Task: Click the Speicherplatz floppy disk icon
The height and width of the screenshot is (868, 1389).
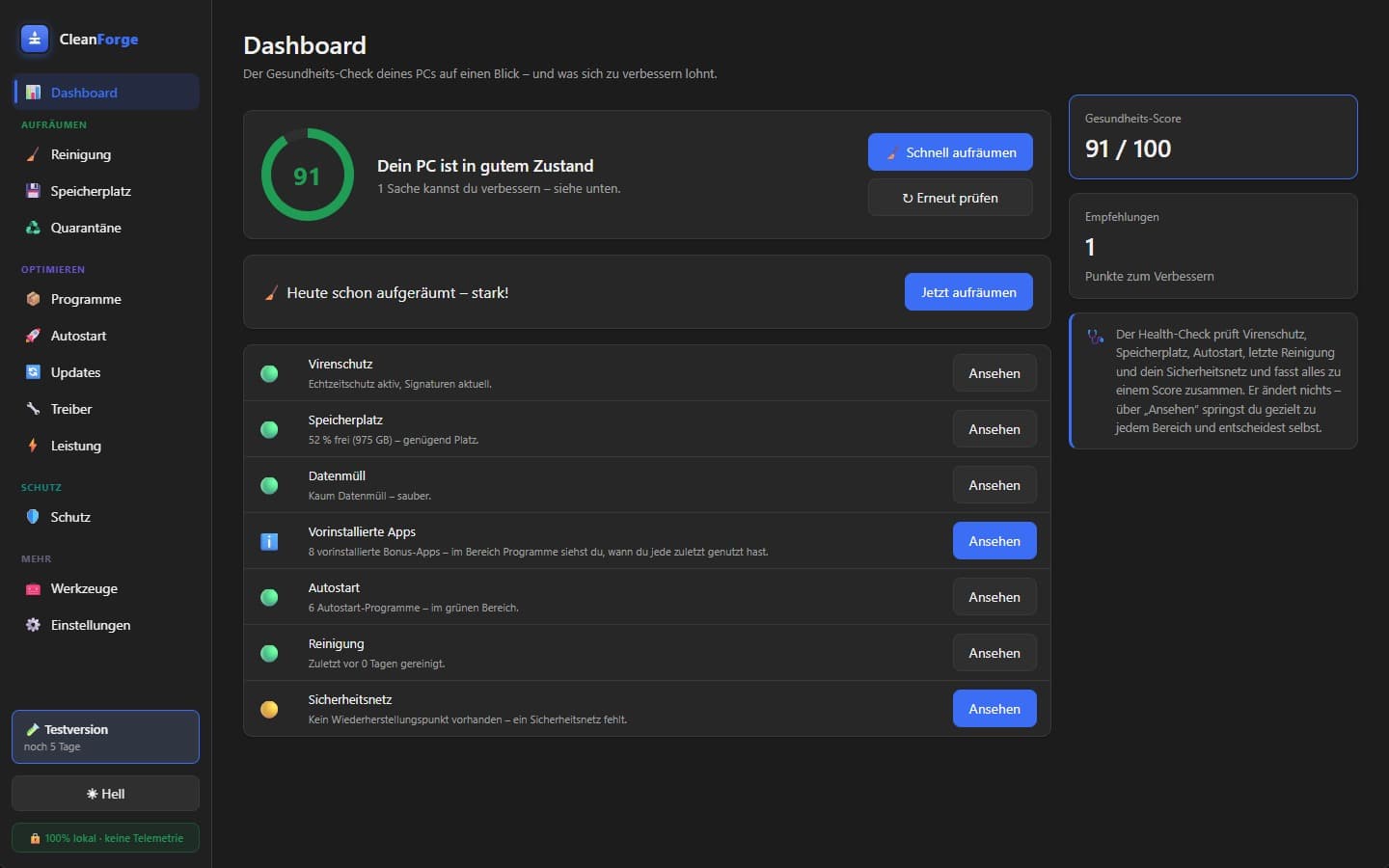Action: tap(33, 191)
